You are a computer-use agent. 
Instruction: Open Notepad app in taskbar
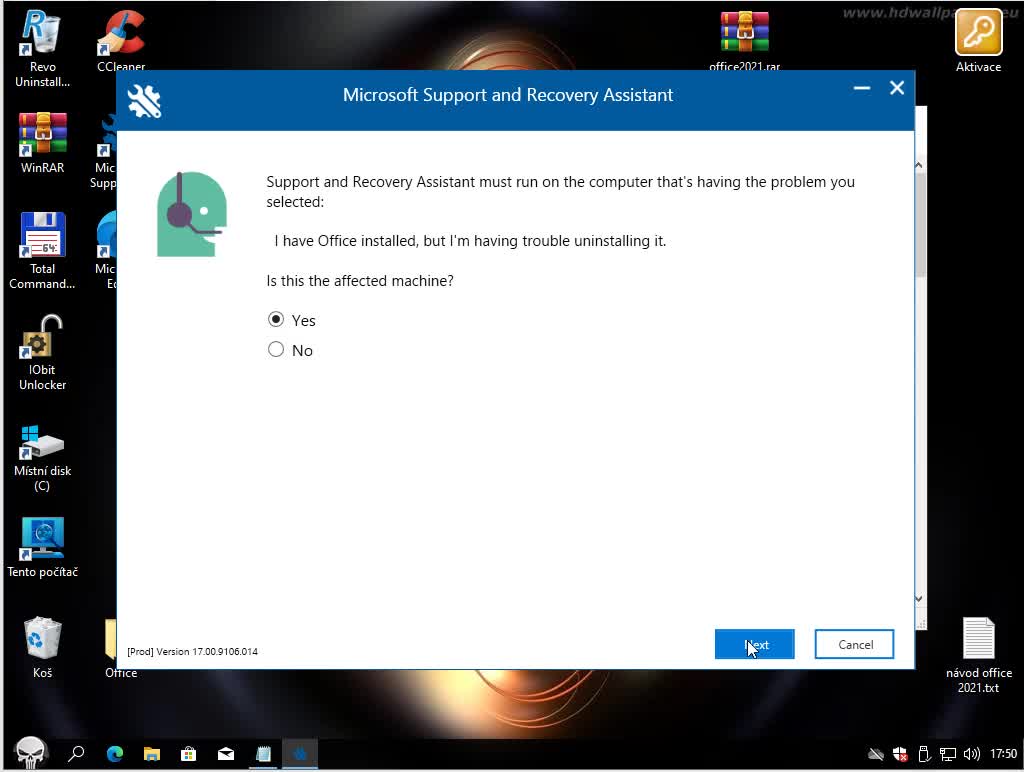click(x=263, y=754)
